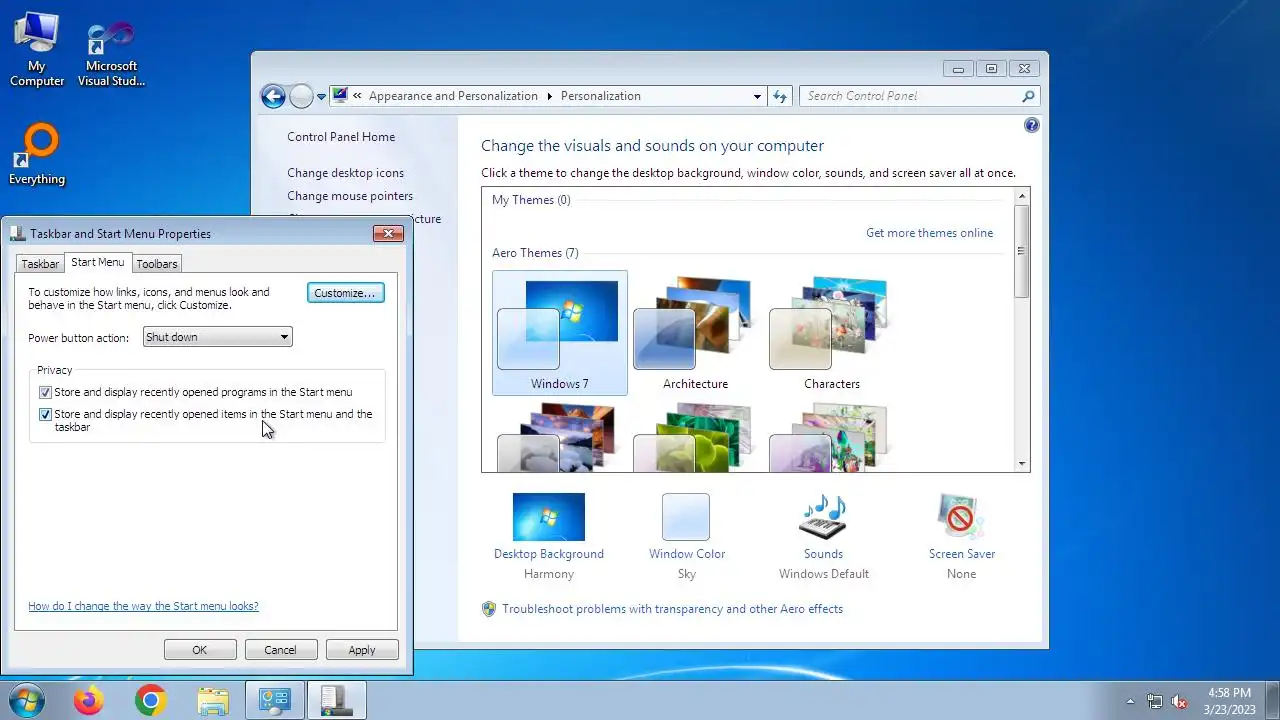
Task: Click the Show desktop strip by the clock
Action: 1272,701
